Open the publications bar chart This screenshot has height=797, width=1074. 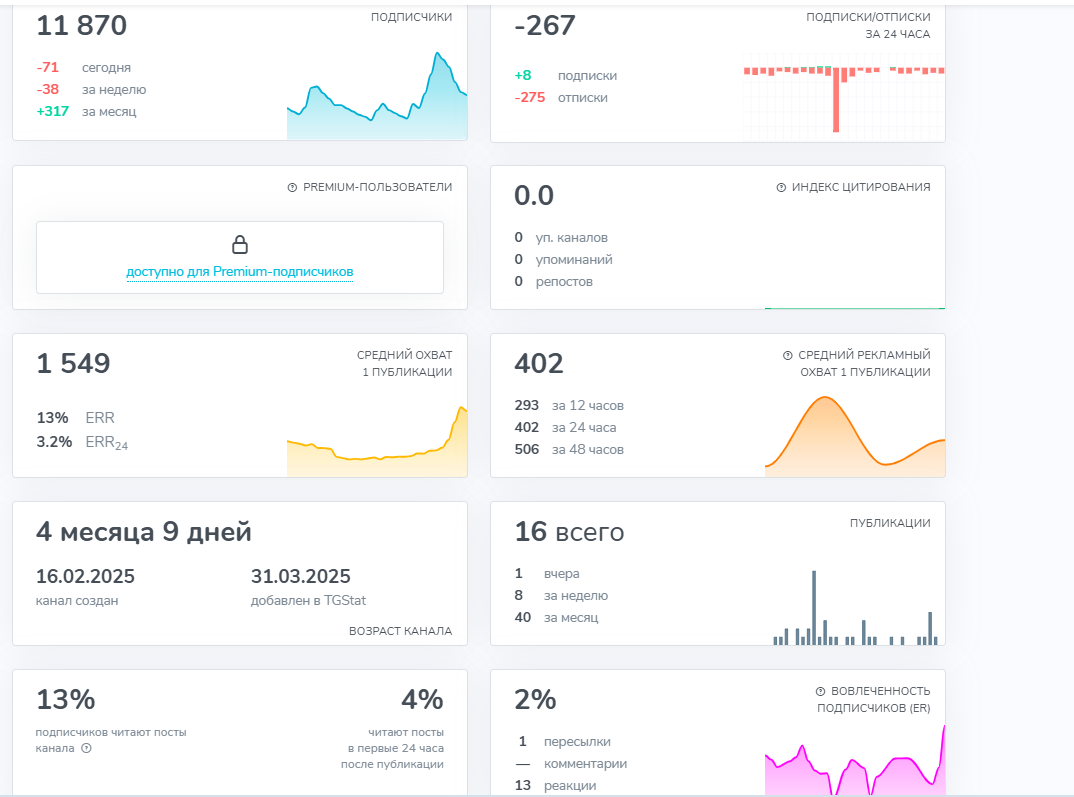[855, 607]
